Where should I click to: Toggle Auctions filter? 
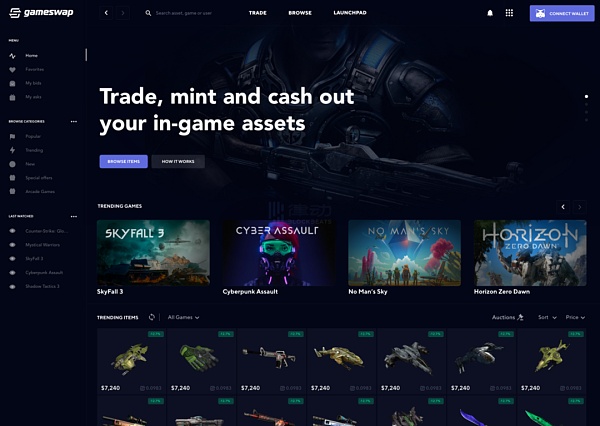pos(507,317)
